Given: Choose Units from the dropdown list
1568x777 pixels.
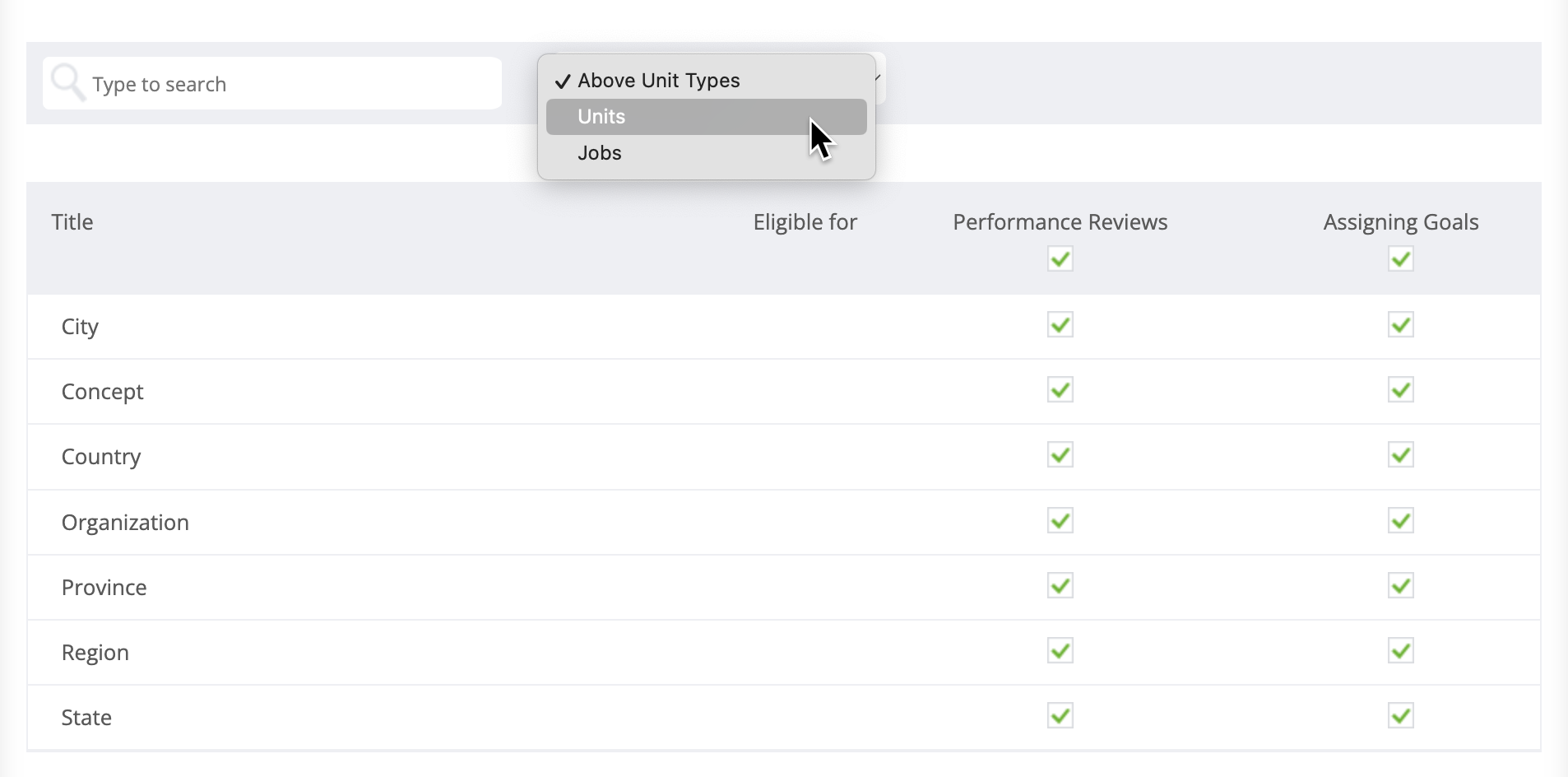Looking at the screenshot, I should coord(706,117).
